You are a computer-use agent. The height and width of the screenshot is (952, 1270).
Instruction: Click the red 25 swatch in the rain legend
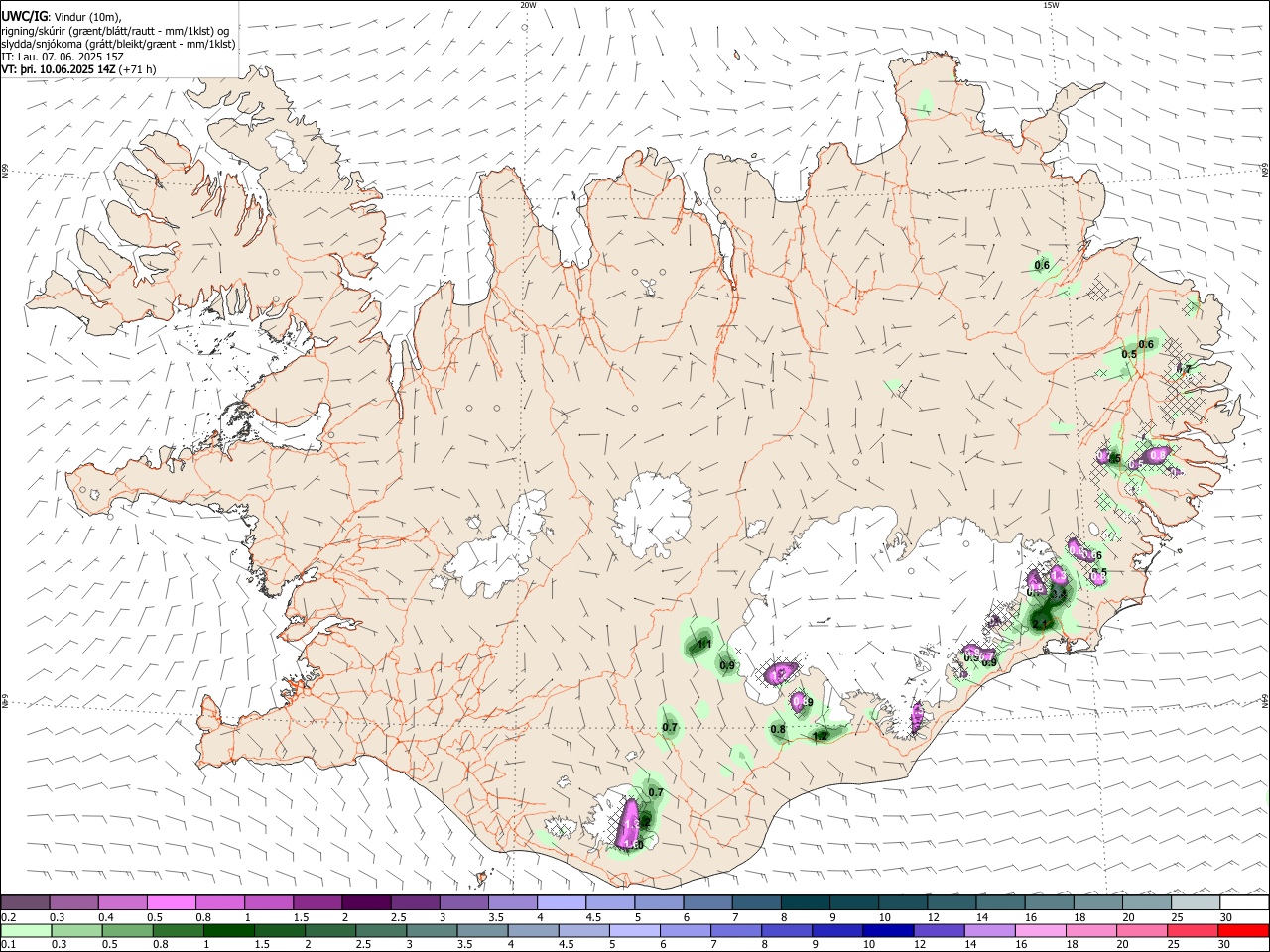tap(1194, 931)
